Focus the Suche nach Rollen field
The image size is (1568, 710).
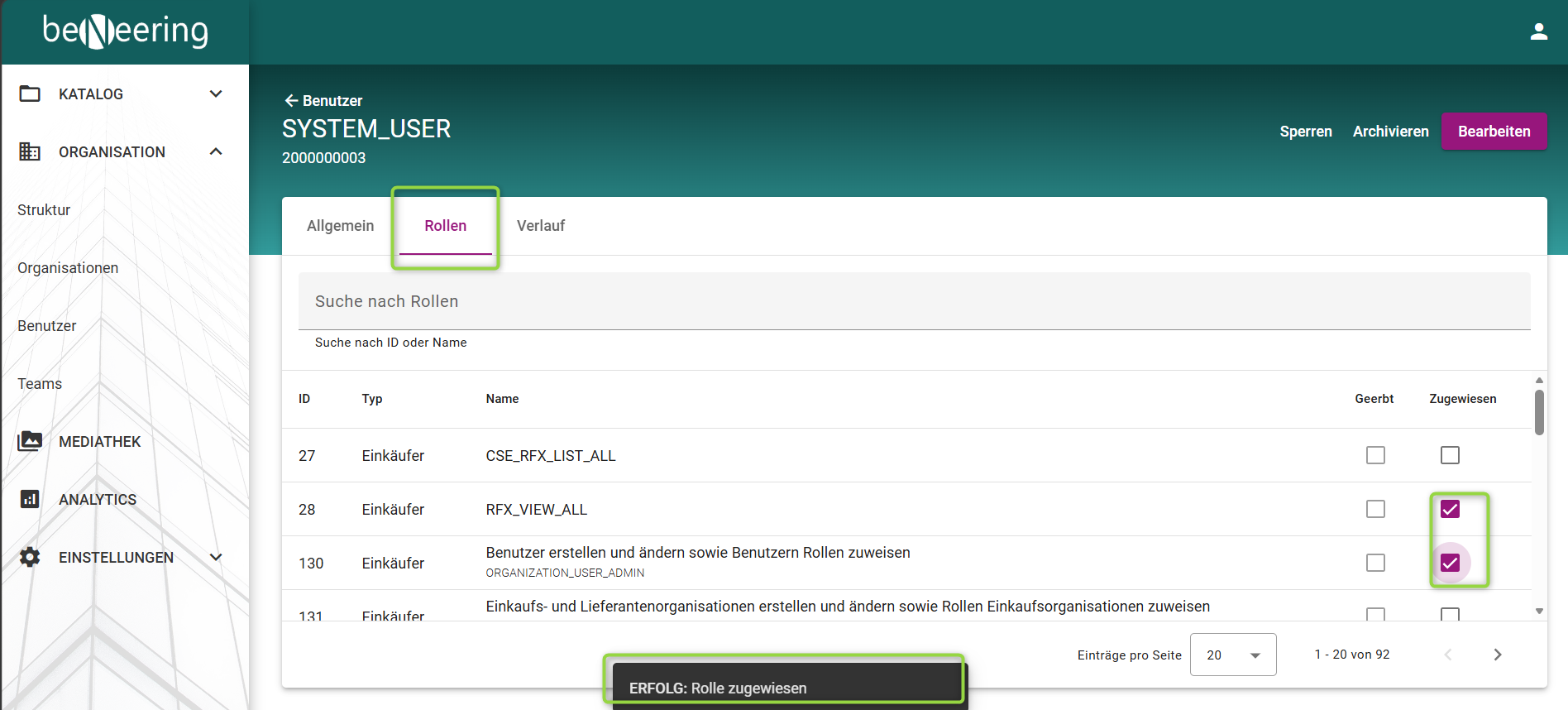click(914, 301)
